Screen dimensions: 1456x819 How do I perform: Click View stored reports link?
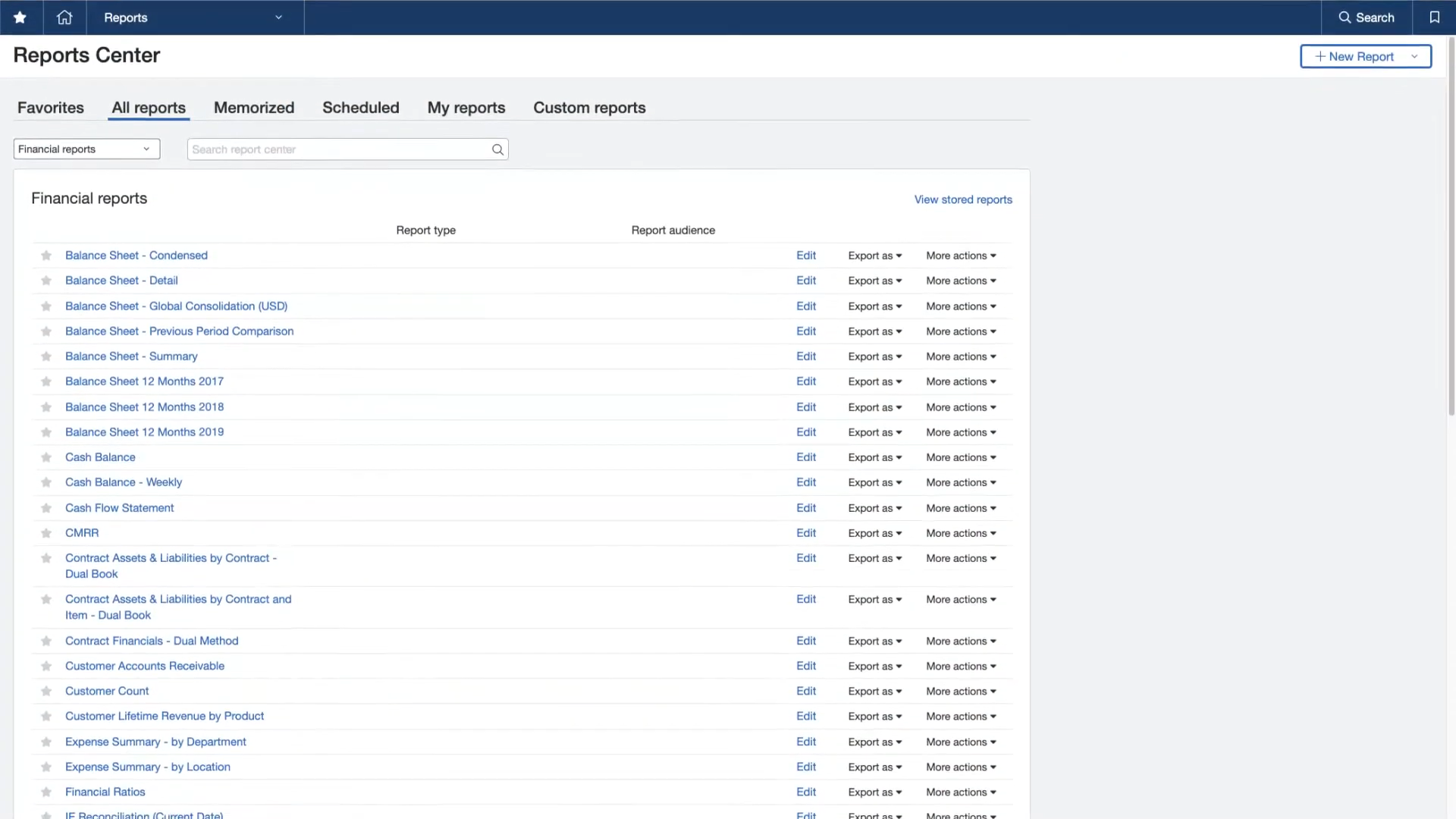(x=963, y=199)
